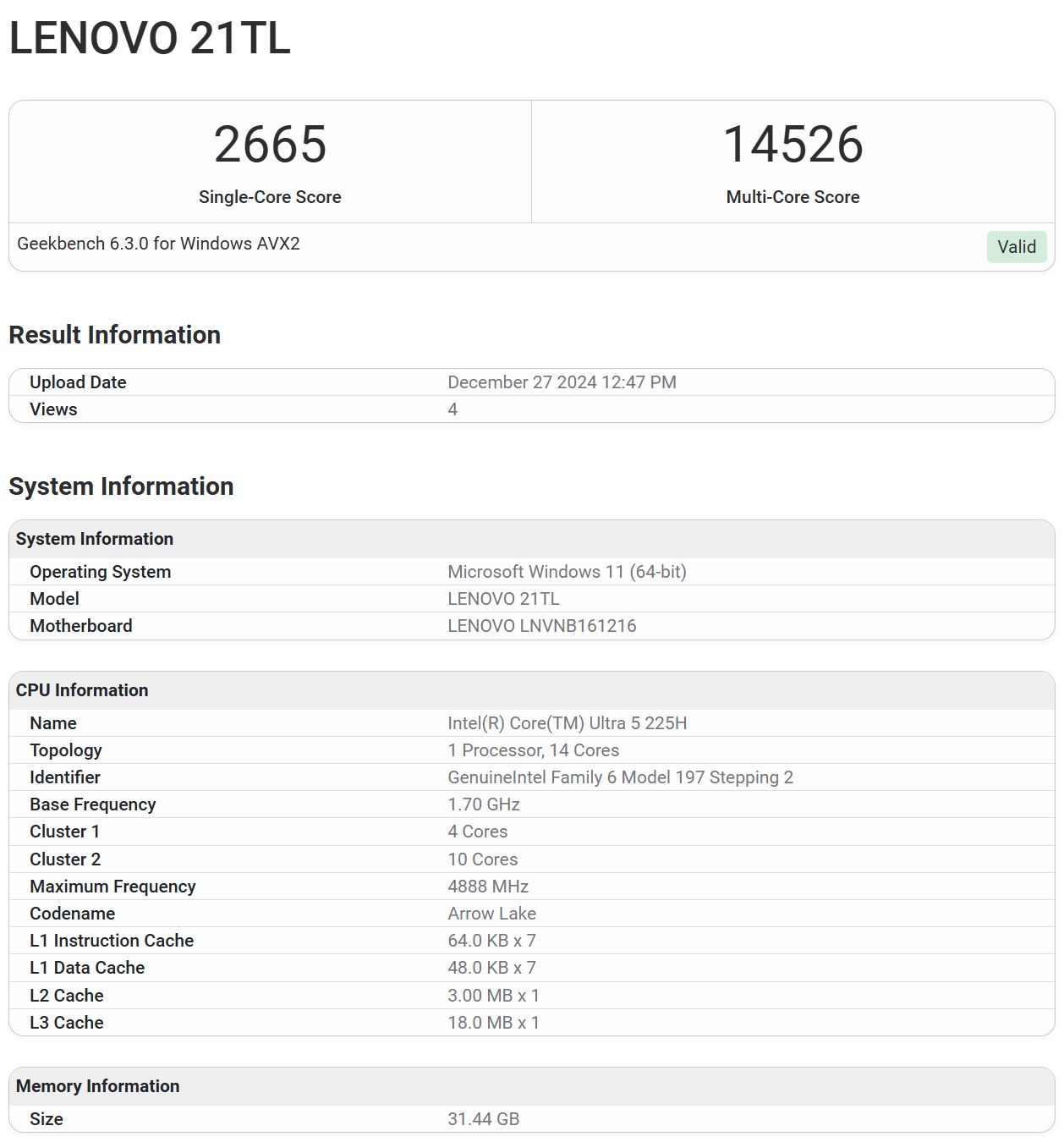The width and height of the screenshot is (1064, 1142).
Task: Click the Views count value 4
Action: (x=452, y=409)
